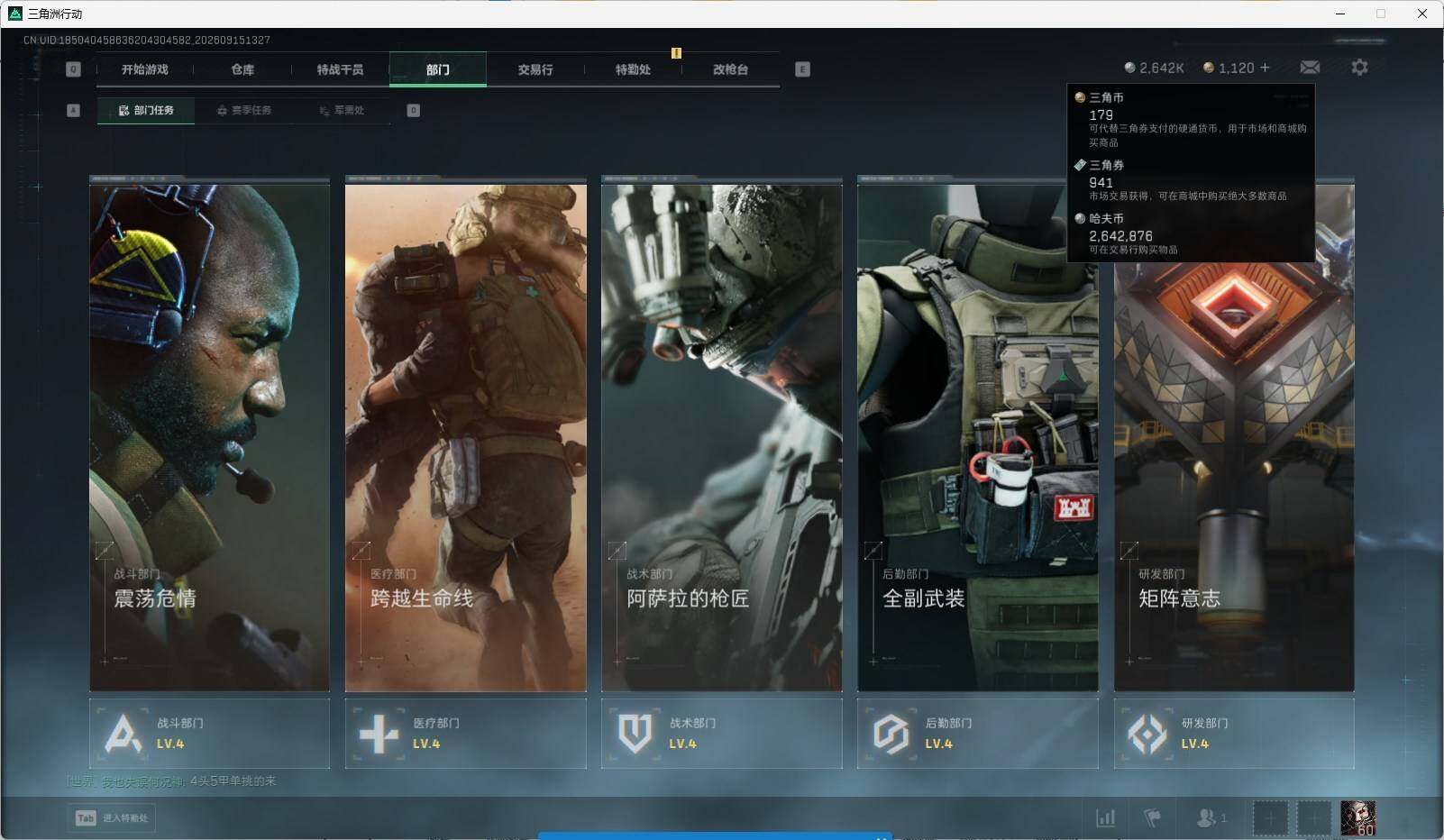Click the 哈夫币 2,642,876 tooltip entry
The width and height of the screenshot is (1444, 840).
tap(1190, 233)
